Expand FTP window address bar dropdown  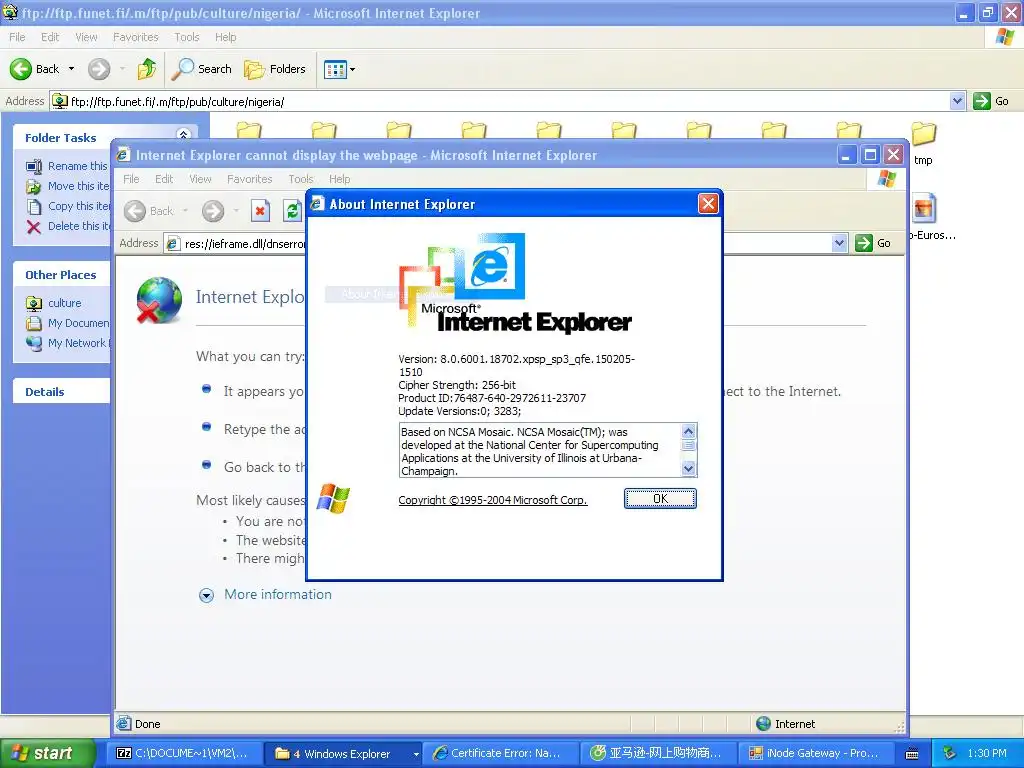coord(957,101)
